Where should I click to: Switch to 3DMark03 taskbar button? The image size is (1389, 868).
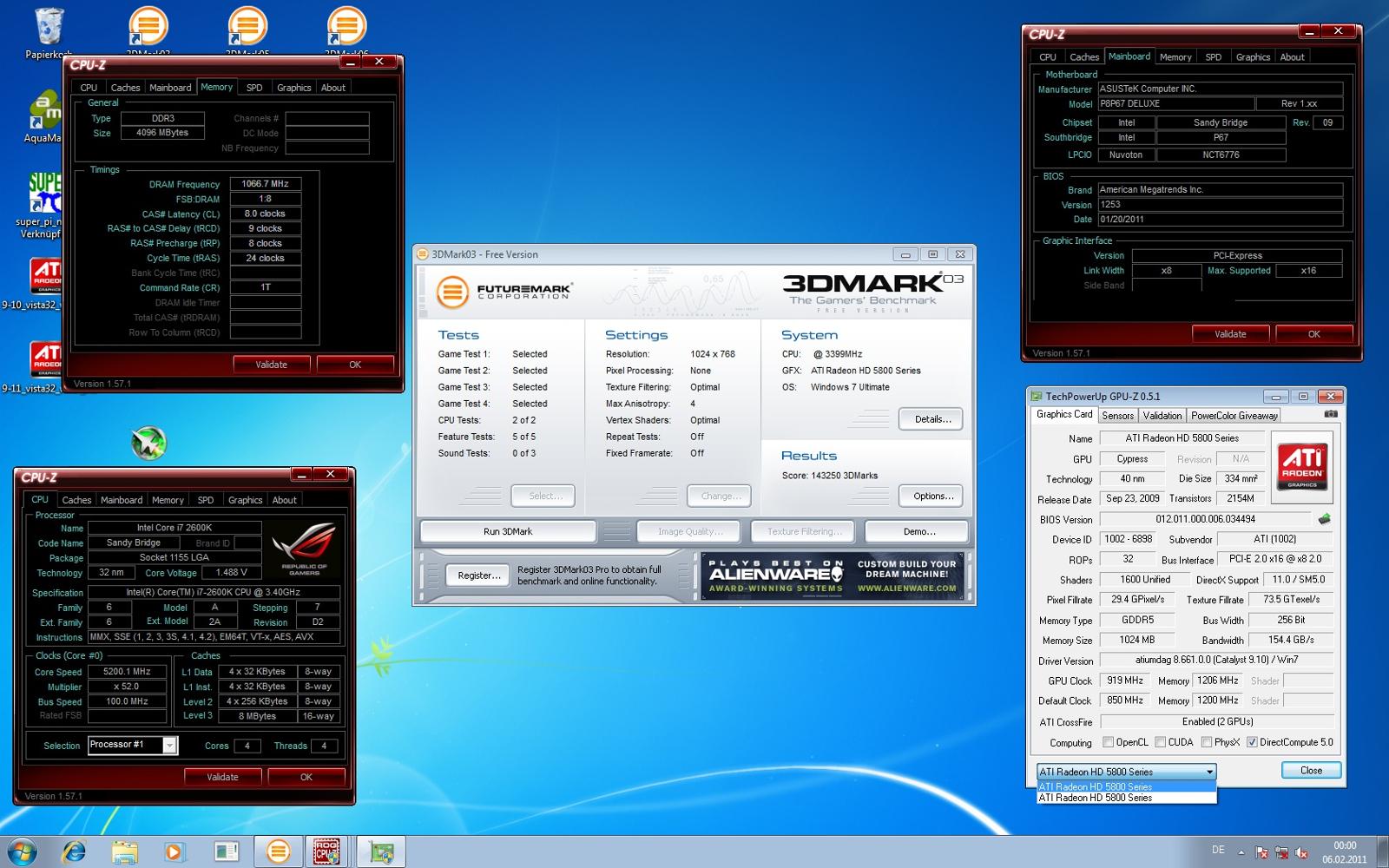click(278, 852)
